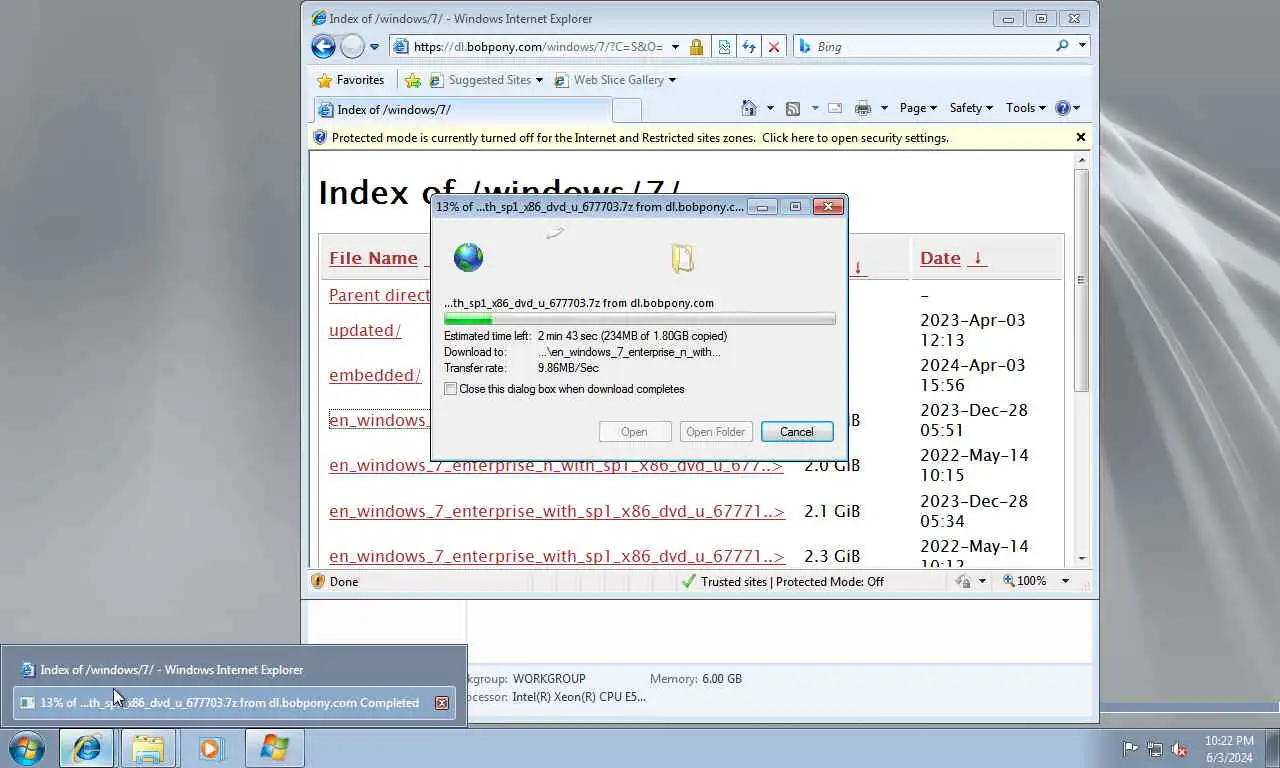Open Windows Explorer from the taskbar
The width and height of the screenshot is (1280, 768).
148,748
